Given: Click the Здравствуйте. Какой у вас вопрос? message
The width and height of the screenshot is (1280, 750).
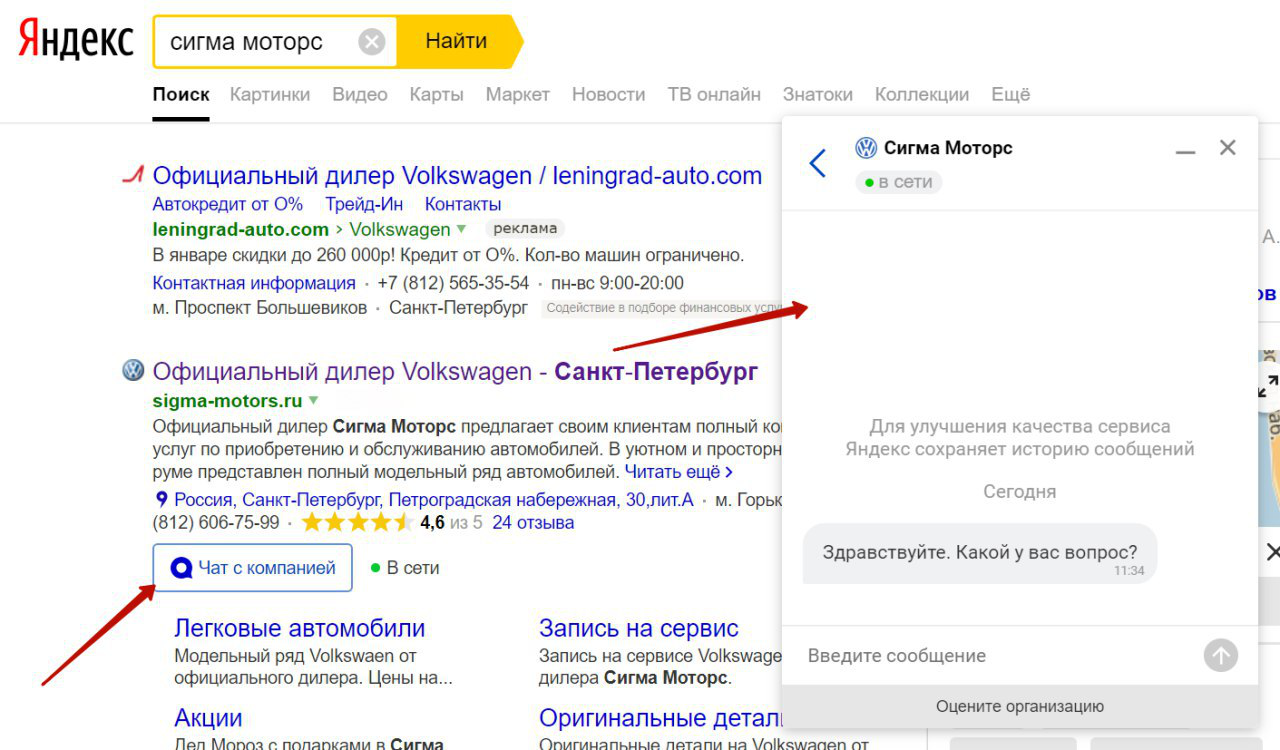Looking at the screenshot, I should (x=980, y=553).
